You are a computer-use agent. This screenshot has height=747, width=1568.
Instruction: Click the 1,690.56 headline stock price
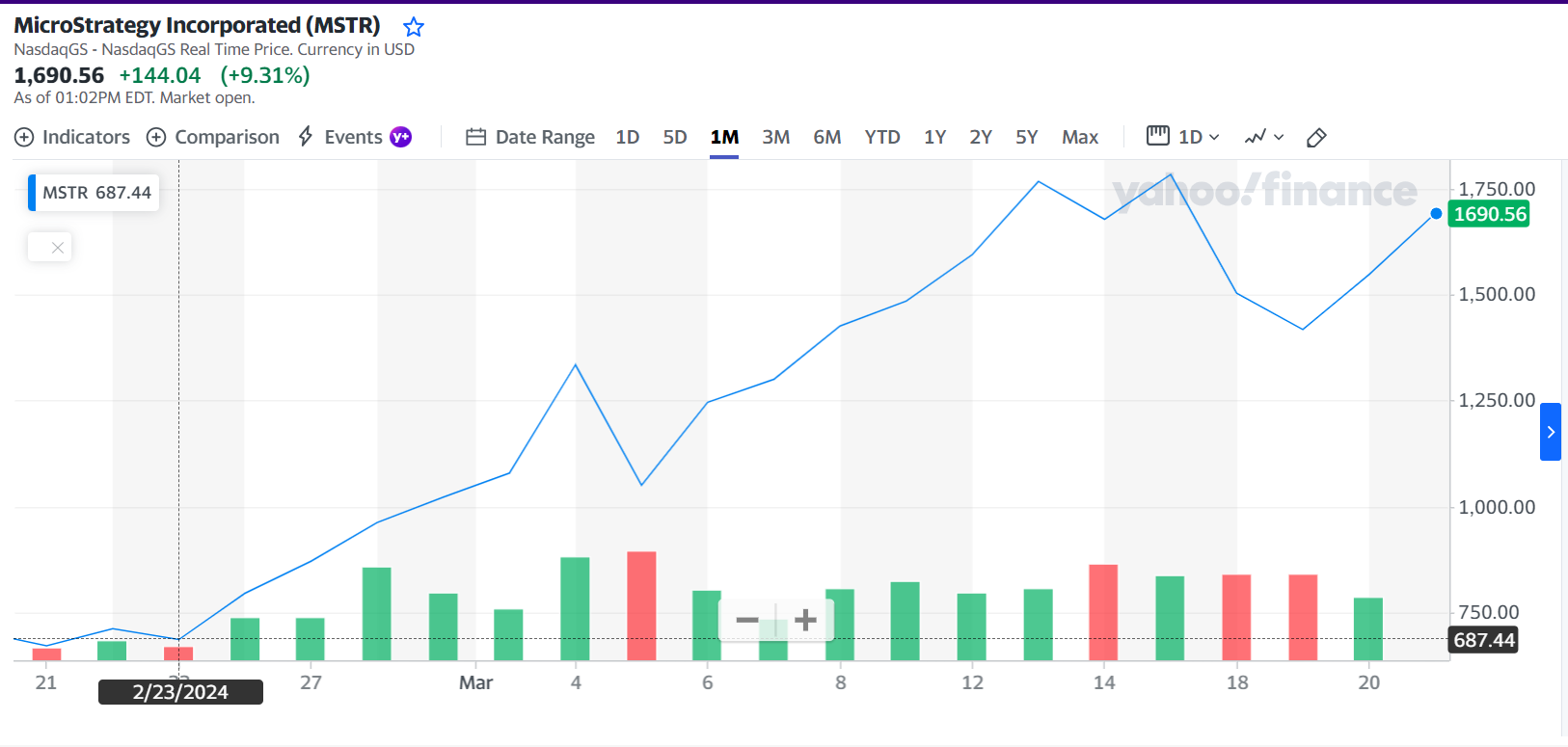tap(59, 75)
